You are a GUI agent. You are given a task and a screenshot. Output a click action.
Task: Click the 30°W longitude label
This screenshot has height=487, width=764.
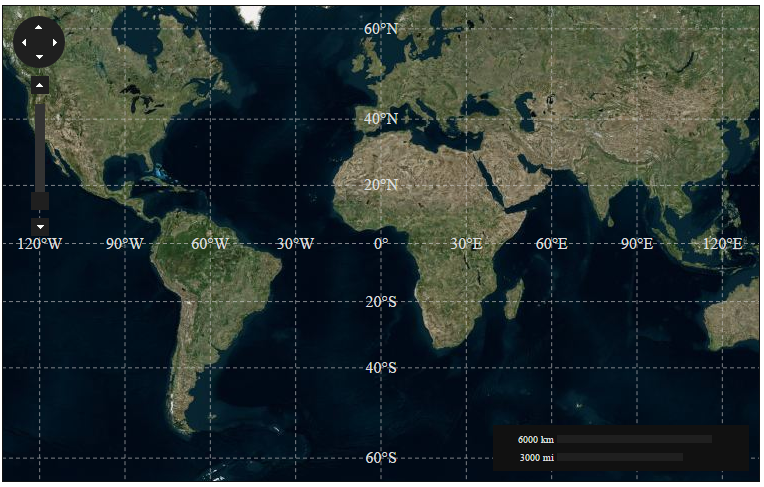(x=295, y=243)
